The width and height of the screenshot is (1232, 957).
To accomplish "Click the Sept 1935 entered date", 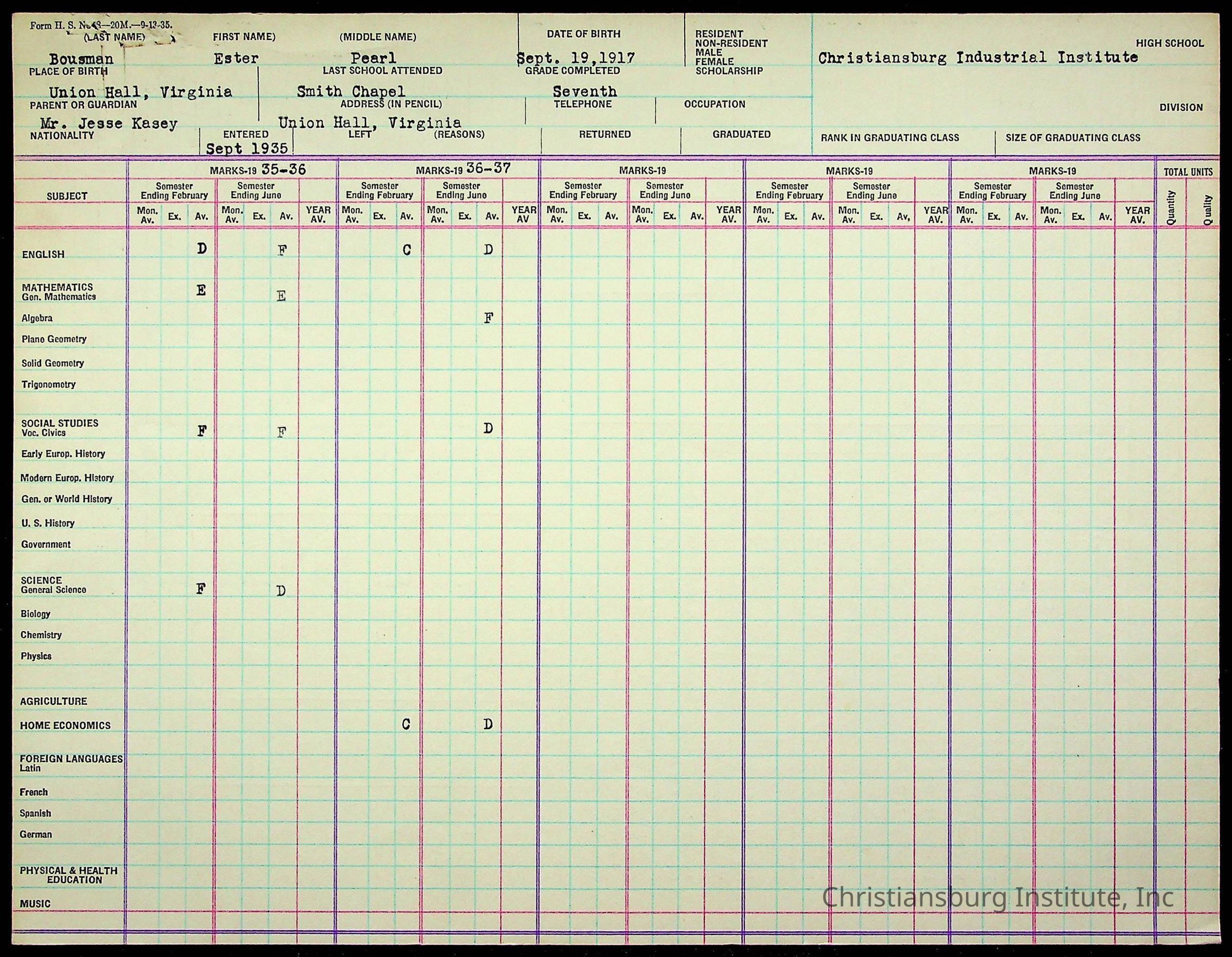I will click(246, 148).
